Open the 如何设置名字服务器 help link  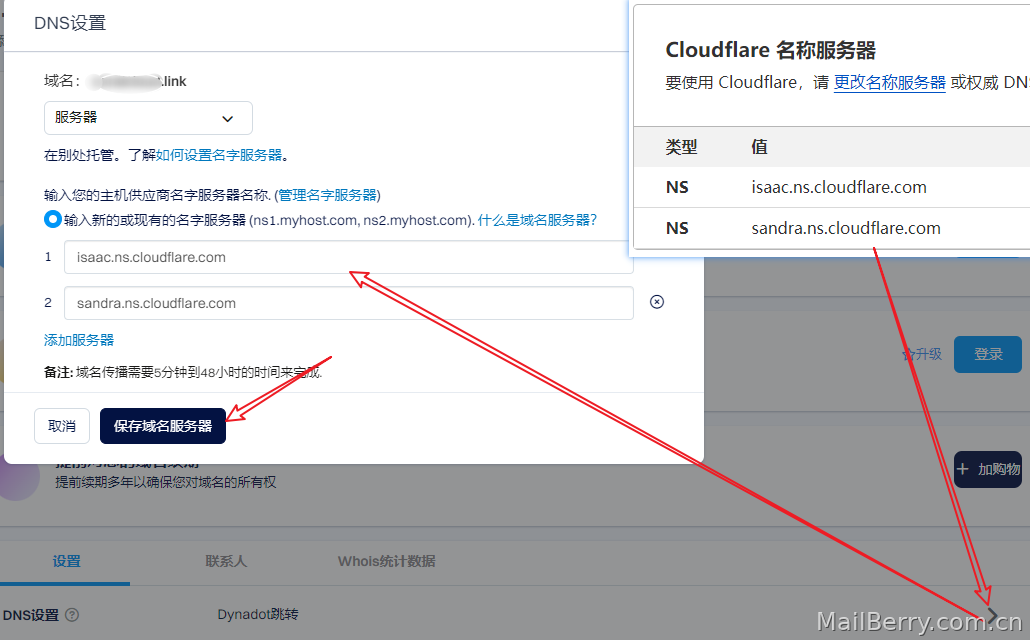click(x=219, y=155)
